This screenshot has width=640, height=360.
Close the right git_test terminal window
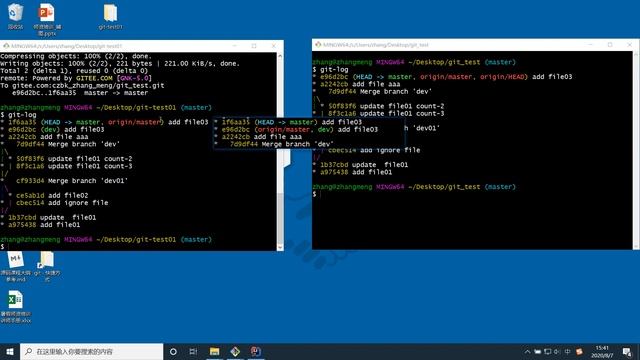tap(630, 44)
